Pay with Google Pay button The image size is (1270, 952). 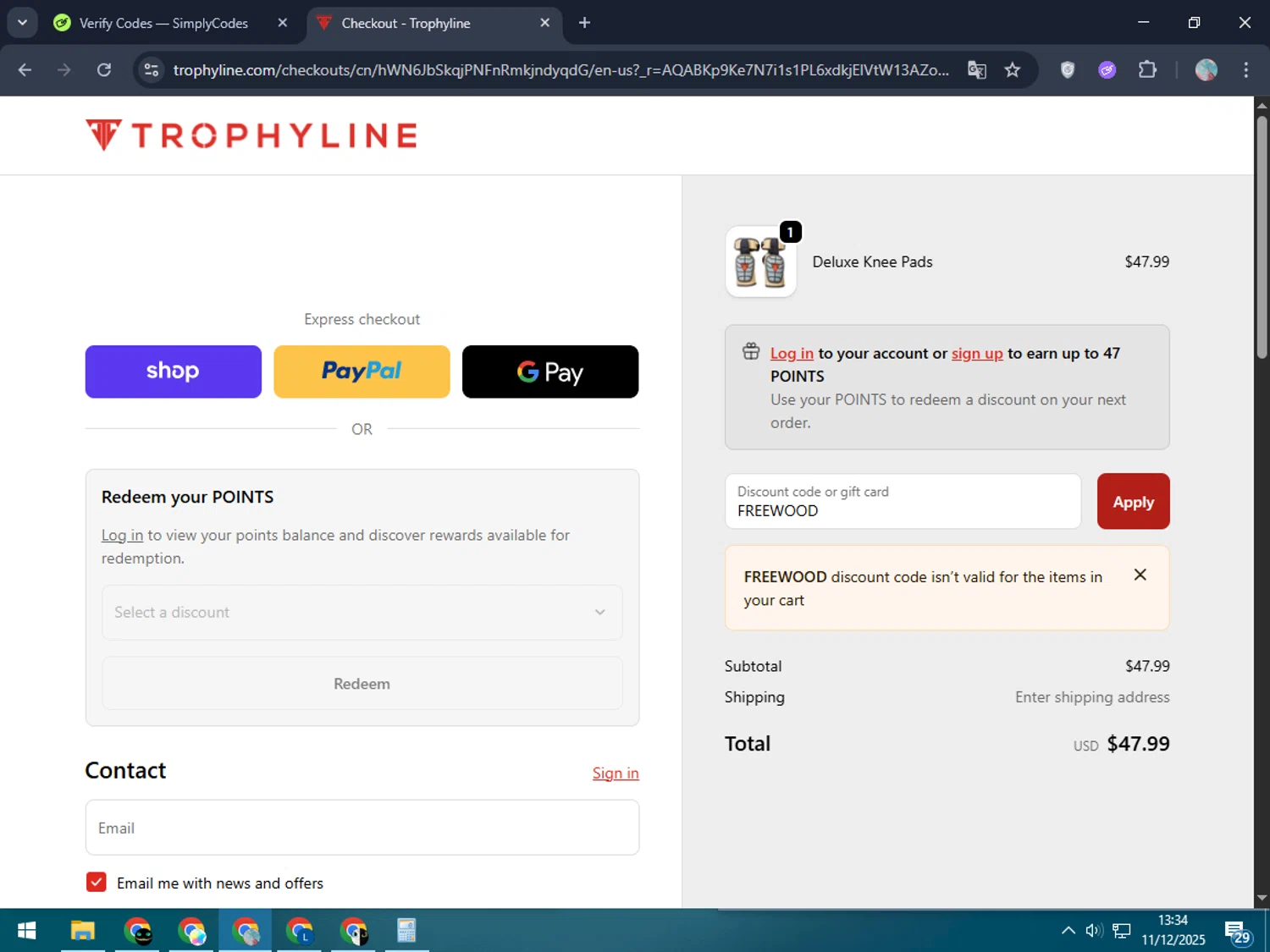point(550,371)
